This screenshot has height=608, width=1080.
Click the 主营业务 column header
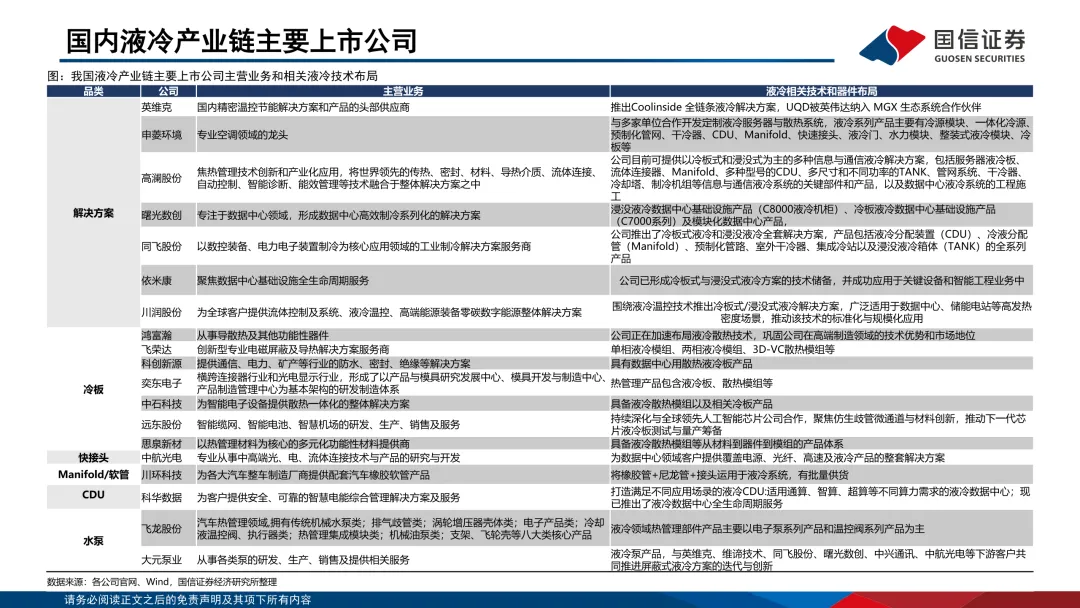(403, 91)
